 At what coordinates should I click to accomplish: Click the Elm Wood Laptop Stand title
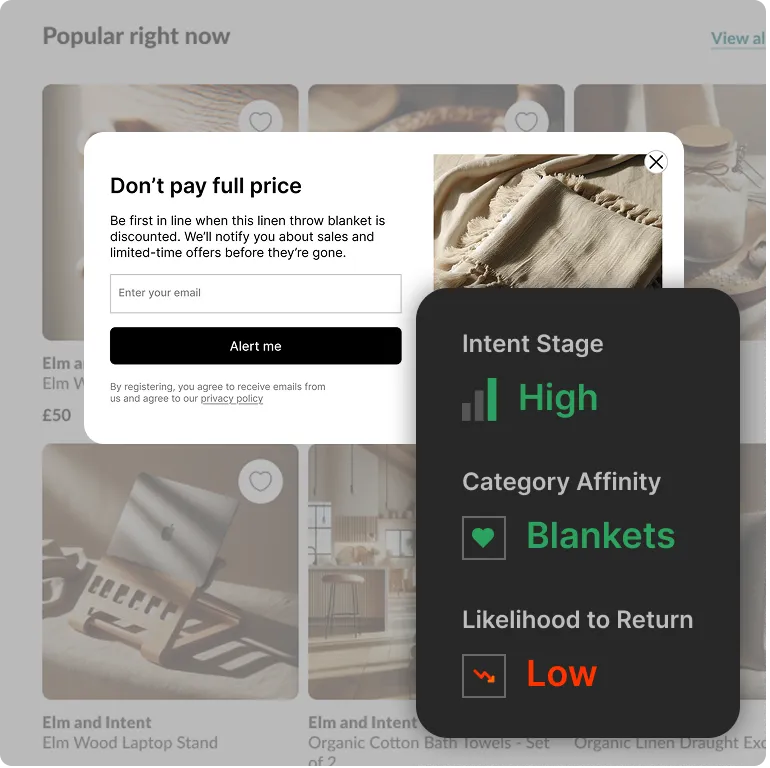click(131, 745)
